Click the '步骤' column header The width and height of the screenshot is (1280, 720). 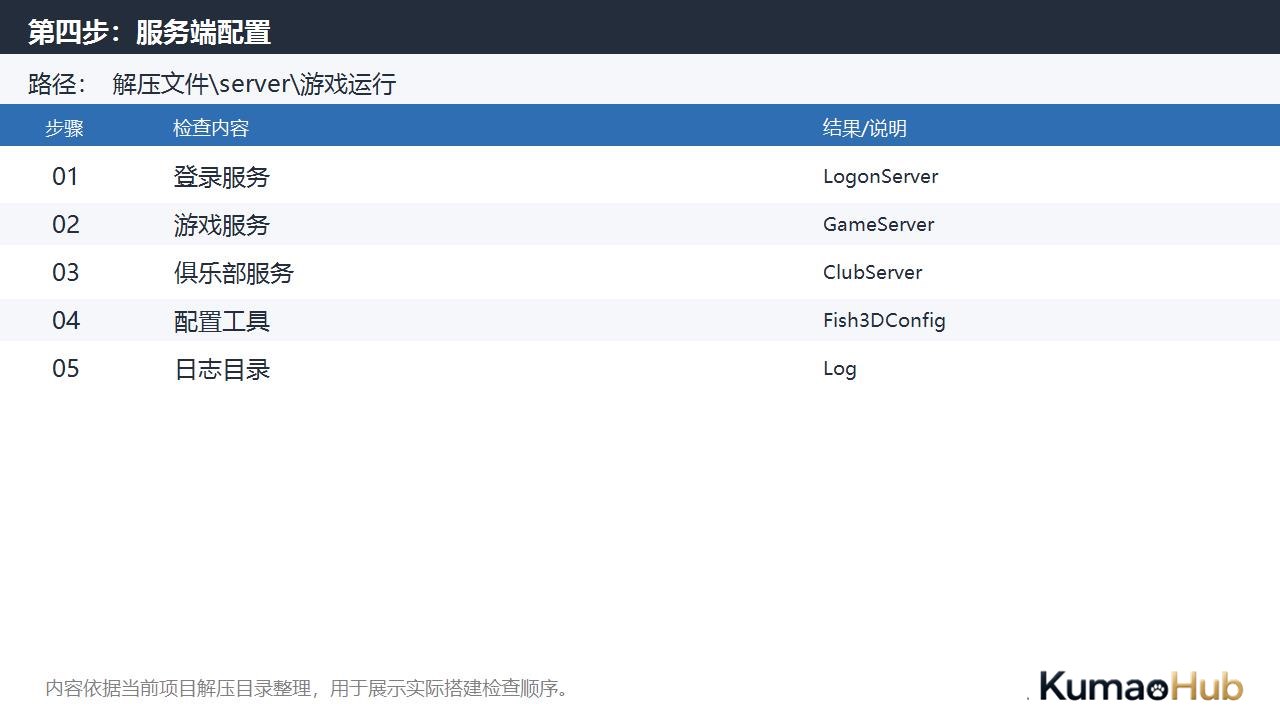coord(64,128)
